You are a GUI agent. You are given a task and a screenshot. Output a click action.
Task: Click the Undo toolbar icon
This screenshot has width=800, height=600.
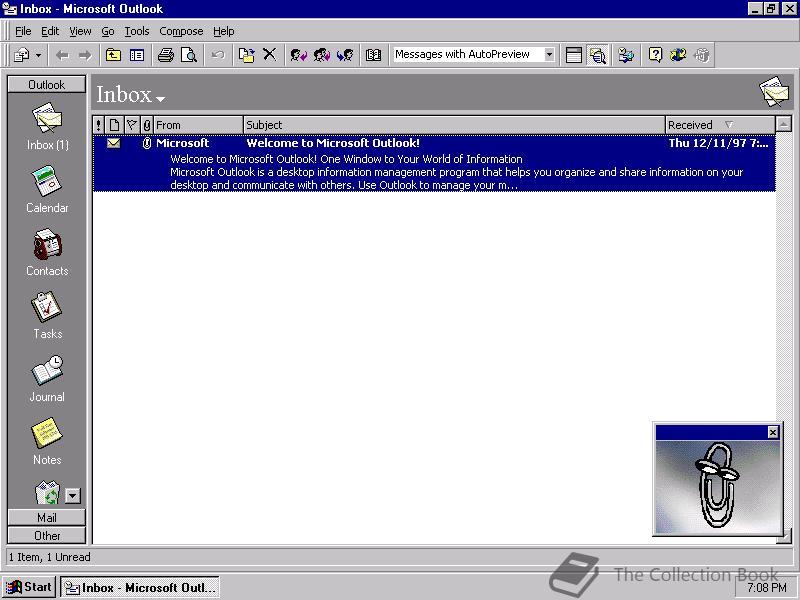click(218, 55)
